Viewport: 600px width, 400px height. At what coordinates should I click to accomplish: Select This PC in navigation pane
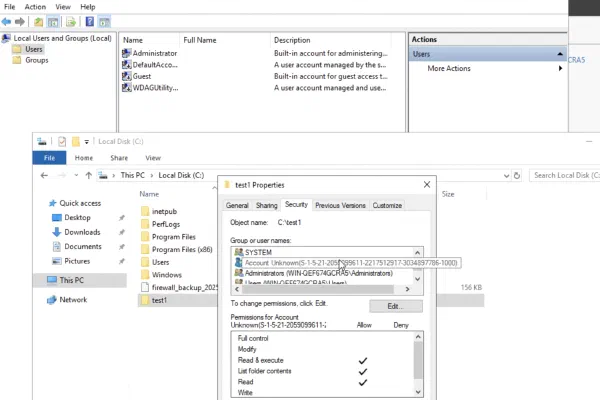(x=80, y=280)
